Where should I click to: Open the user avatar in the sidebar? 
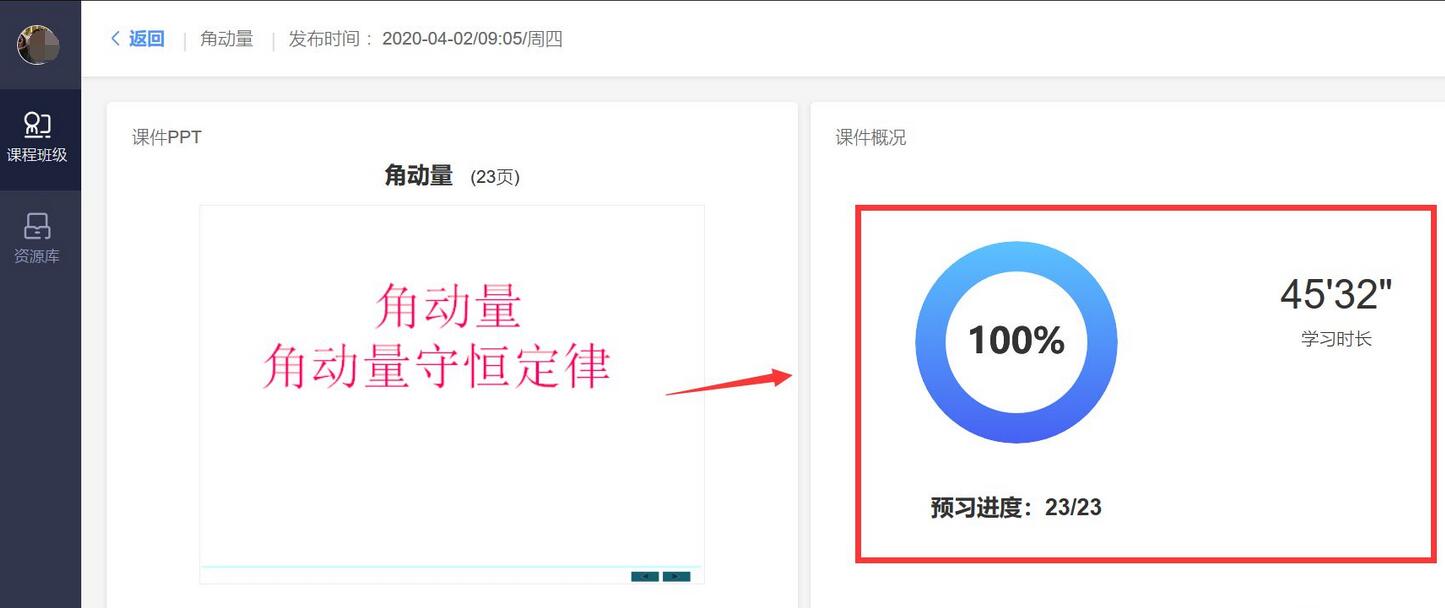(x=38, y=44)
